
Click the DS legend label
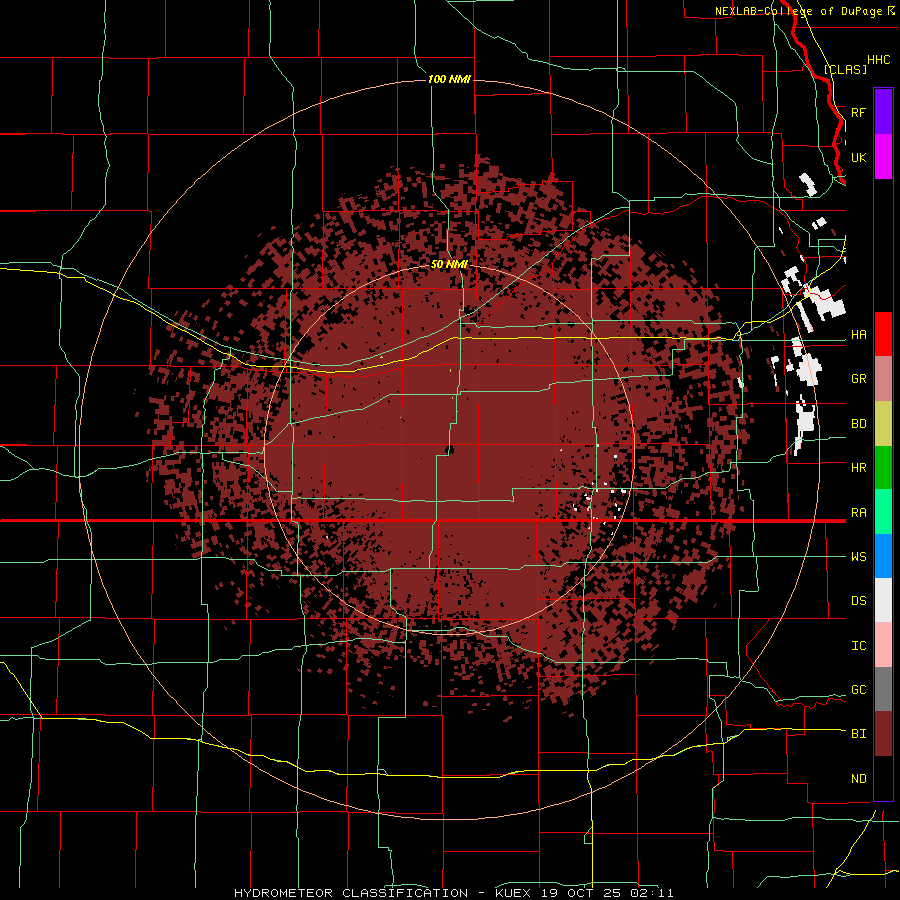point(859,601)
